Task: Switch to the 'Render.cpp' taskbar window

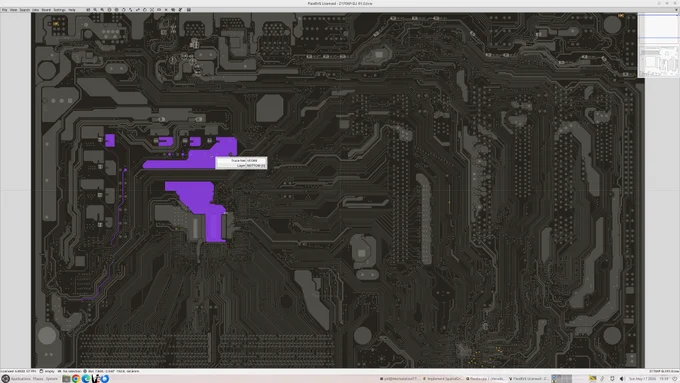Action: click(487, 379)
